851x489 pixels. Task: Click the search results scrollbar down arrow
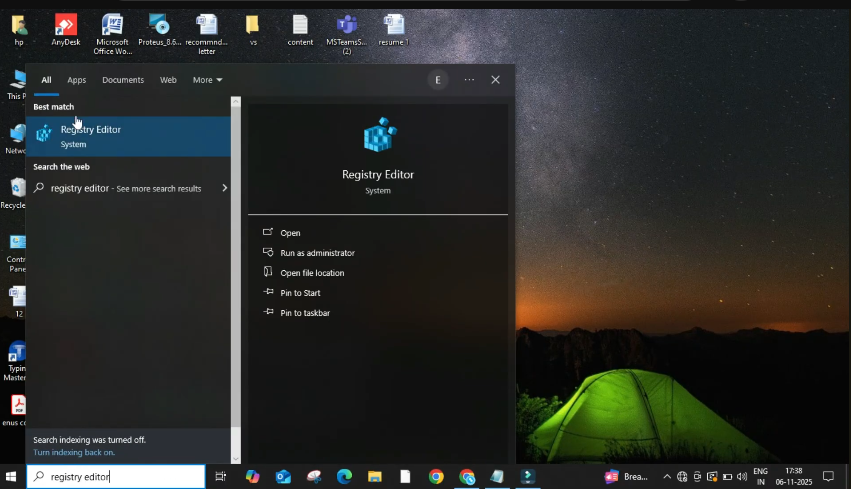(236, 459)
